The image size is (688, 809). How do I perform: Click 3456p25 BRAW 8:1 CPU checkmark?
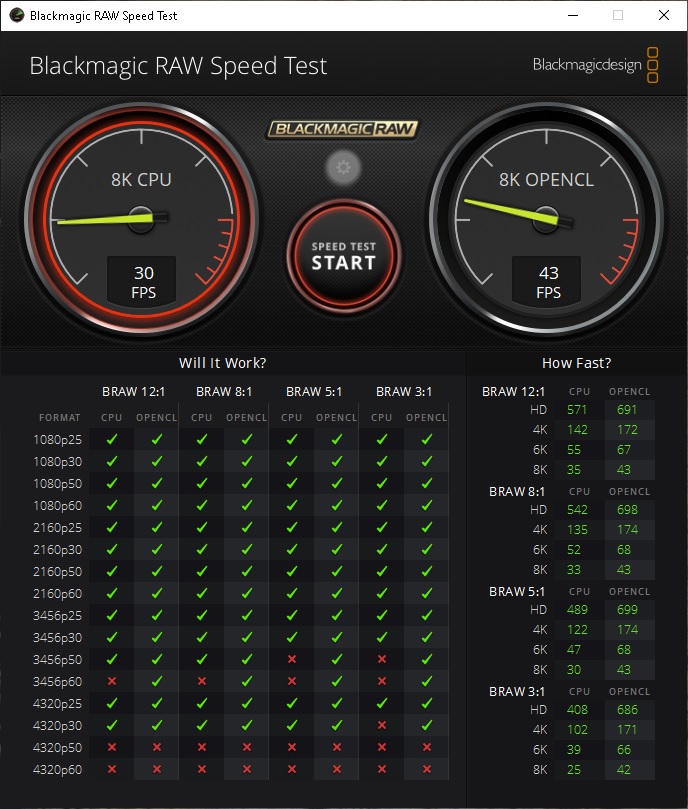(202, 615)
